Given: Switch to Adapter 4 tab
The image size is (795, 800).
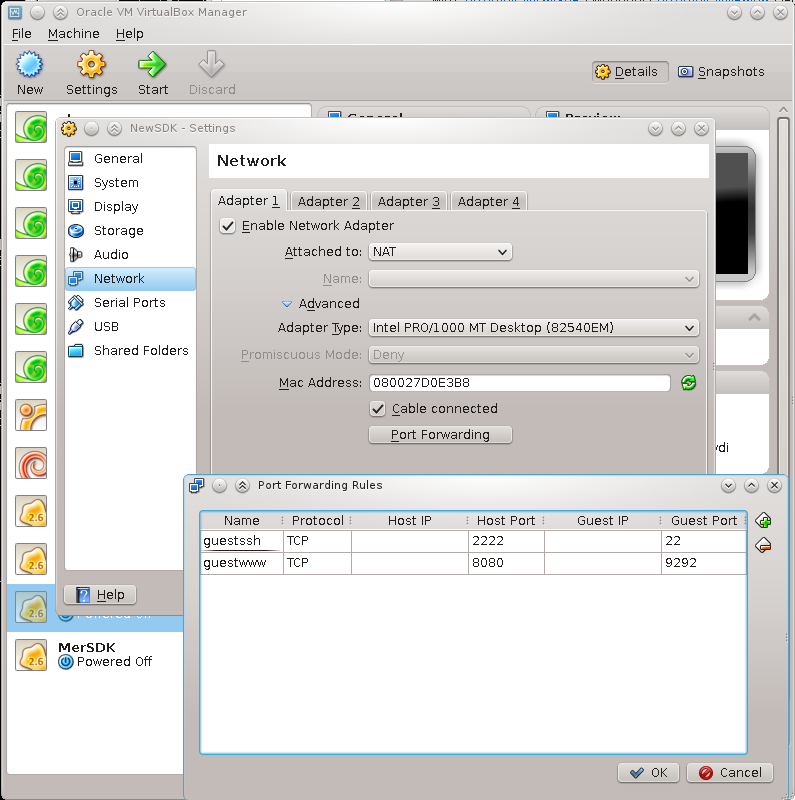Looking at the screenshot, I should click(488, 202).
